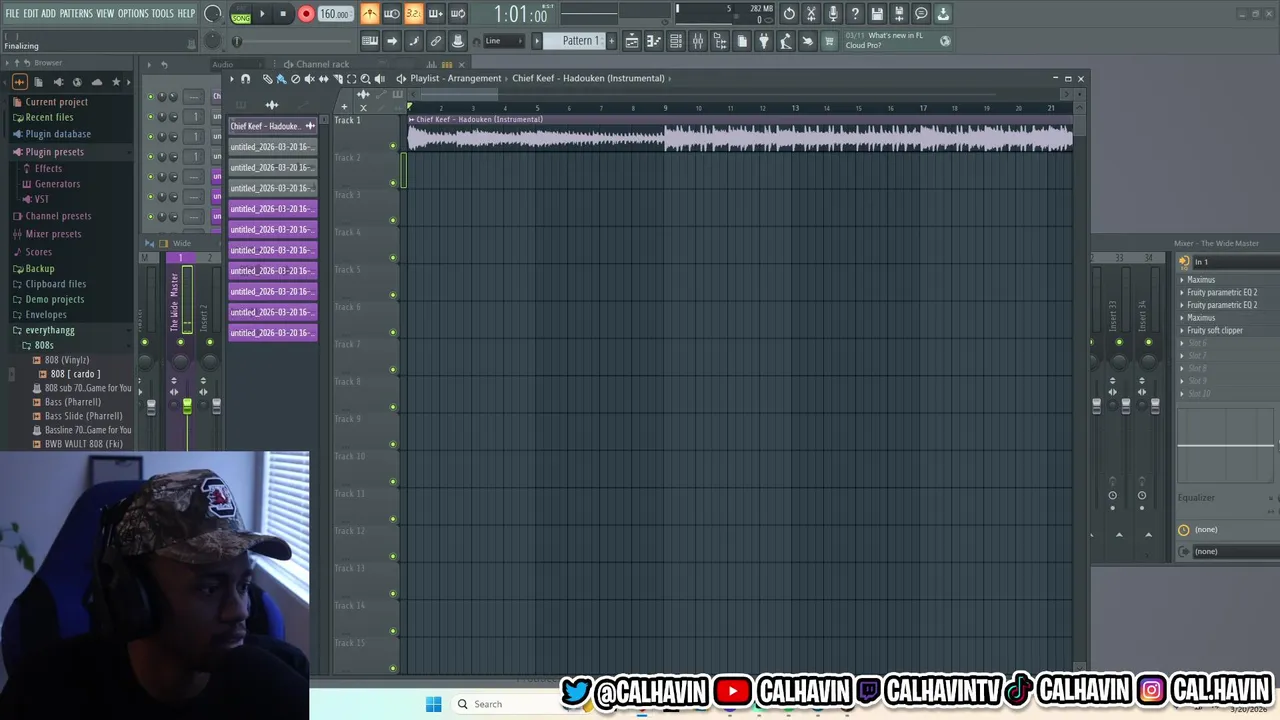This screenshot has width=1280, height=720.
Task: Switch the PAT/SONG mode button
Action: [241, 14]
